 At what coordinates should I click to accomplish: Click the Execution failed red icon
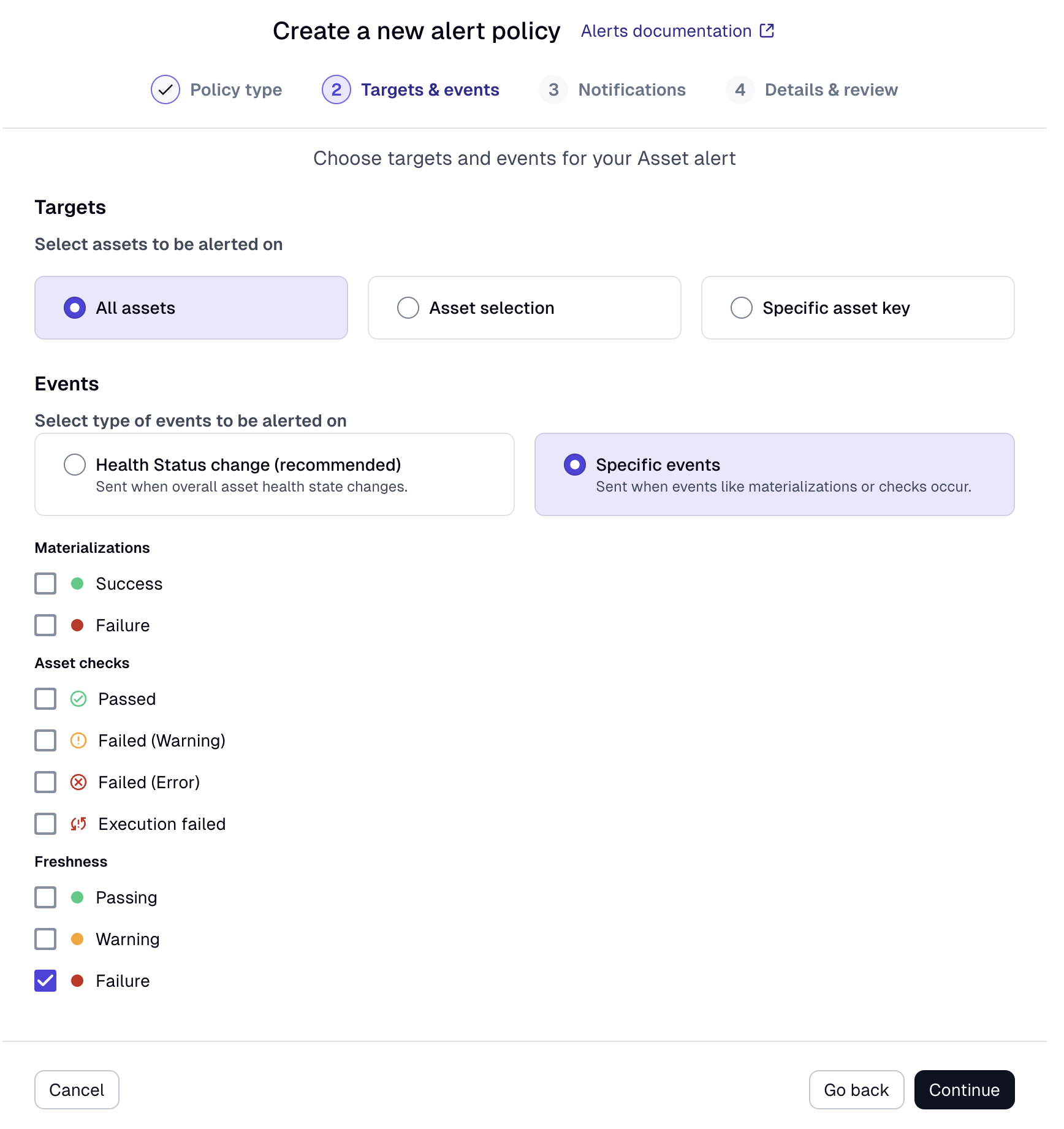pyautogui.click(x=78, y=824)
